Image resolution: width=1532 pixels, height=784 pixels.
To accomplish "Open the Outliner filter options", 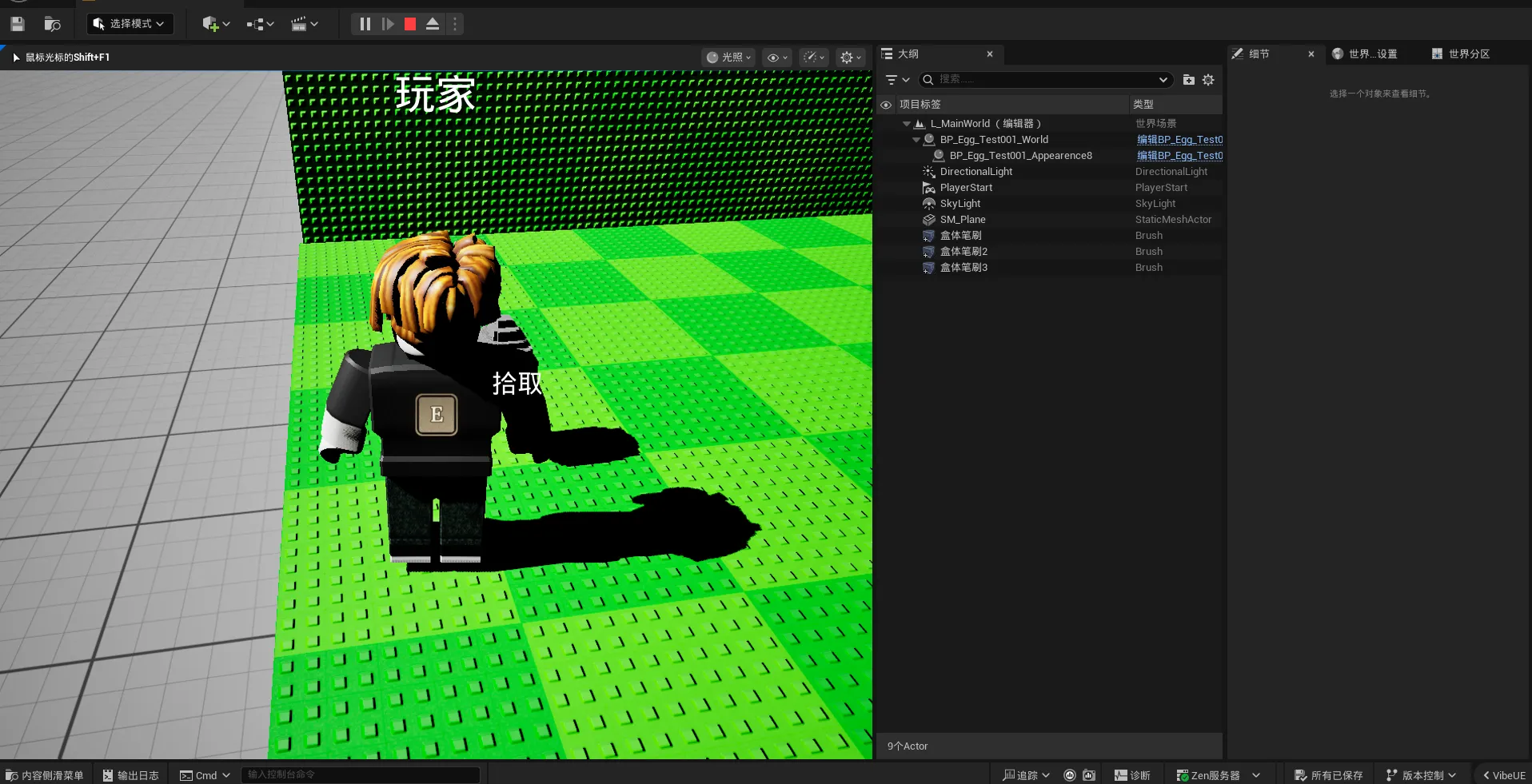I will tap(897, 80).
